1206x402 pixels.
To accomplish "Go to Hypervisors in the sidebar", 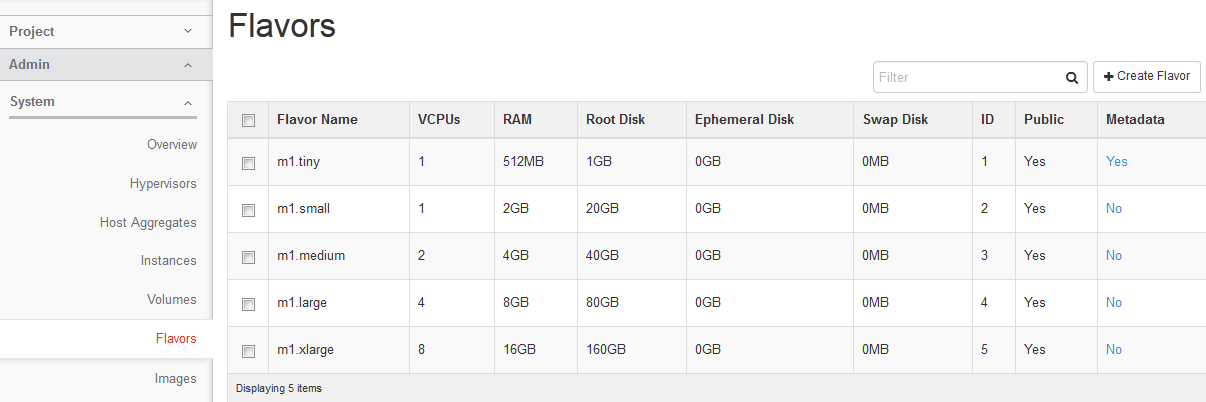I will [163, 184].
